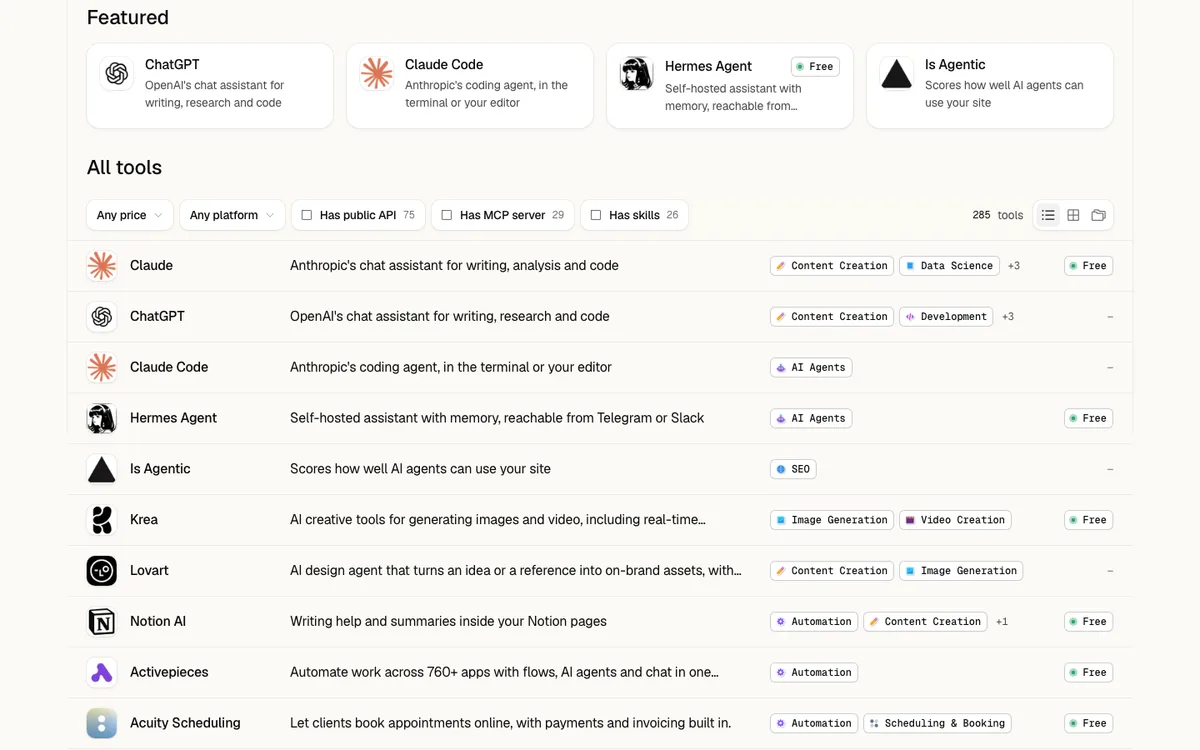Click the Hermes Agent avatar in Featured card
1200x750 pixels.
(637, 74)
